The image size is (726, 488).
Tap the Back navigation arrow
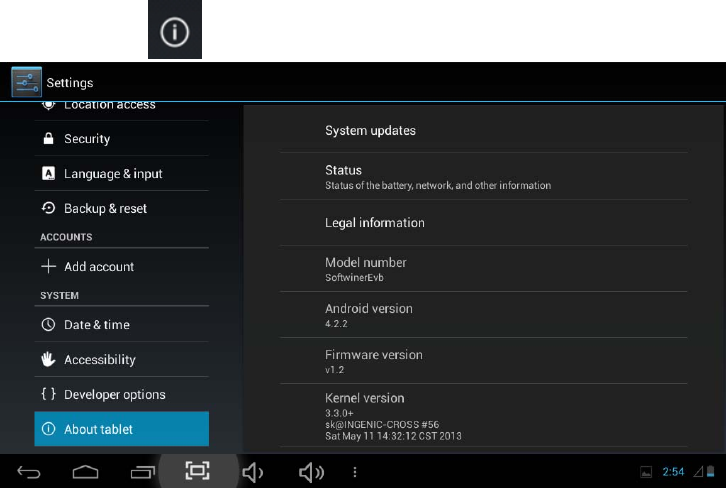(29, 472)
